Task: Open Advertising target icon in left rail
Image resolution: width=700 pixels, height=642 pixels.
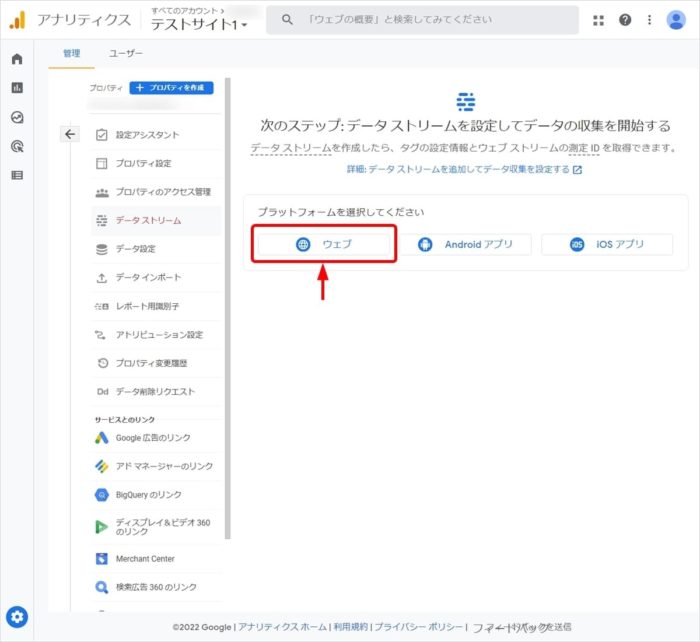Action: (17, 146)
